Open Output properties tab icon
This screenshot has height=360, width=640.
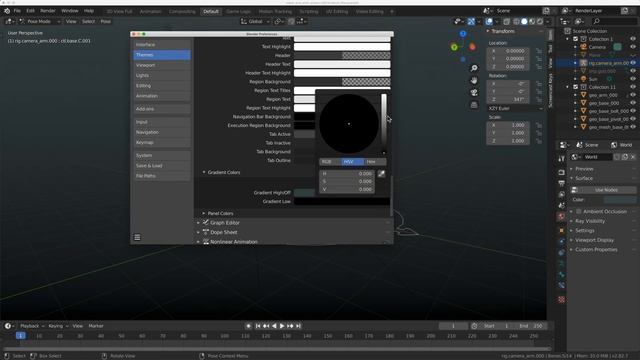562,183
